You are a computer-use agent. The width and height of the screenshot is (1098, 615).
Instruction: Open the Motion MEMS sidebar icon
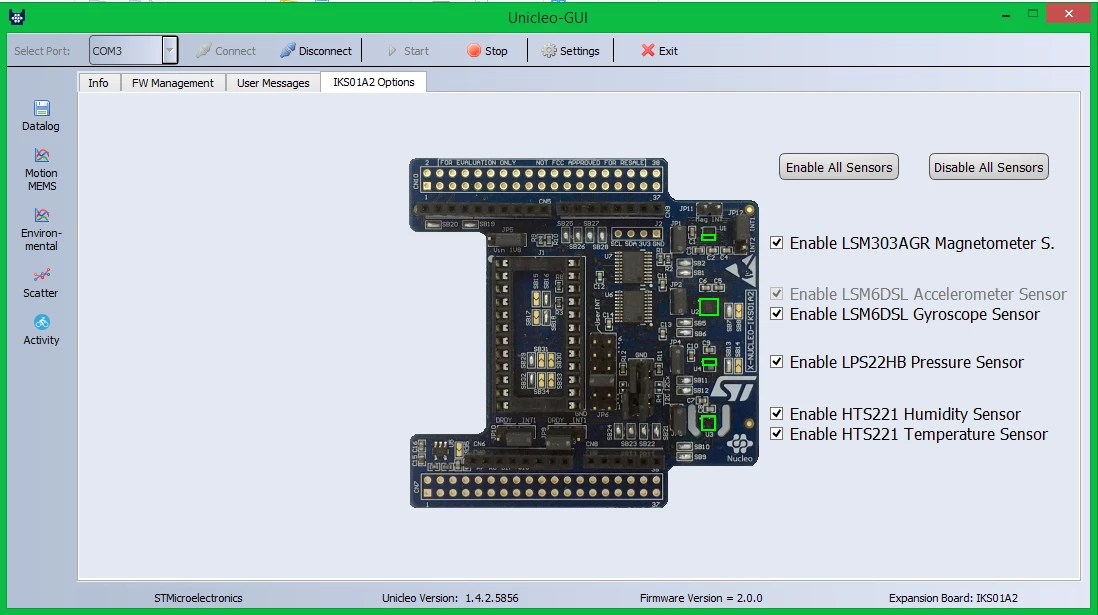tap(41, 156)
